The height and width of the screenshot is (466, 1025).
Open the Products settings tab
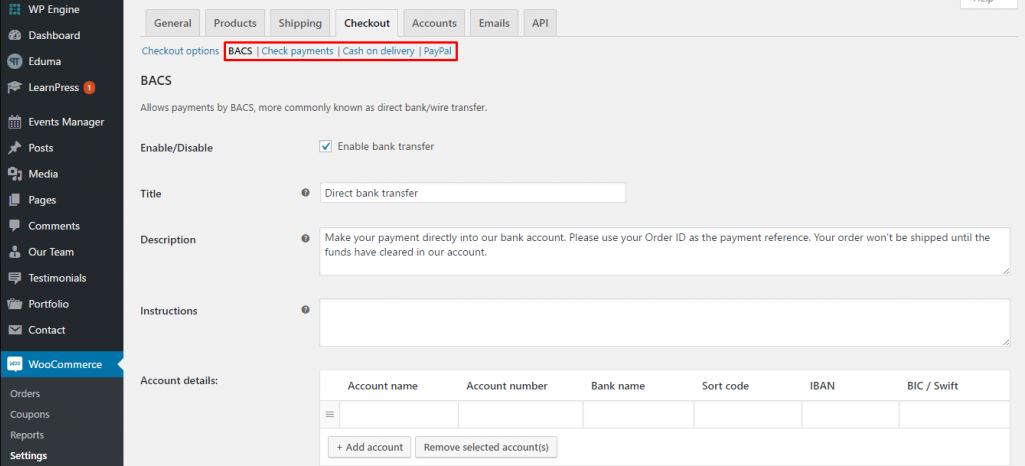click(x=235, y=23)
